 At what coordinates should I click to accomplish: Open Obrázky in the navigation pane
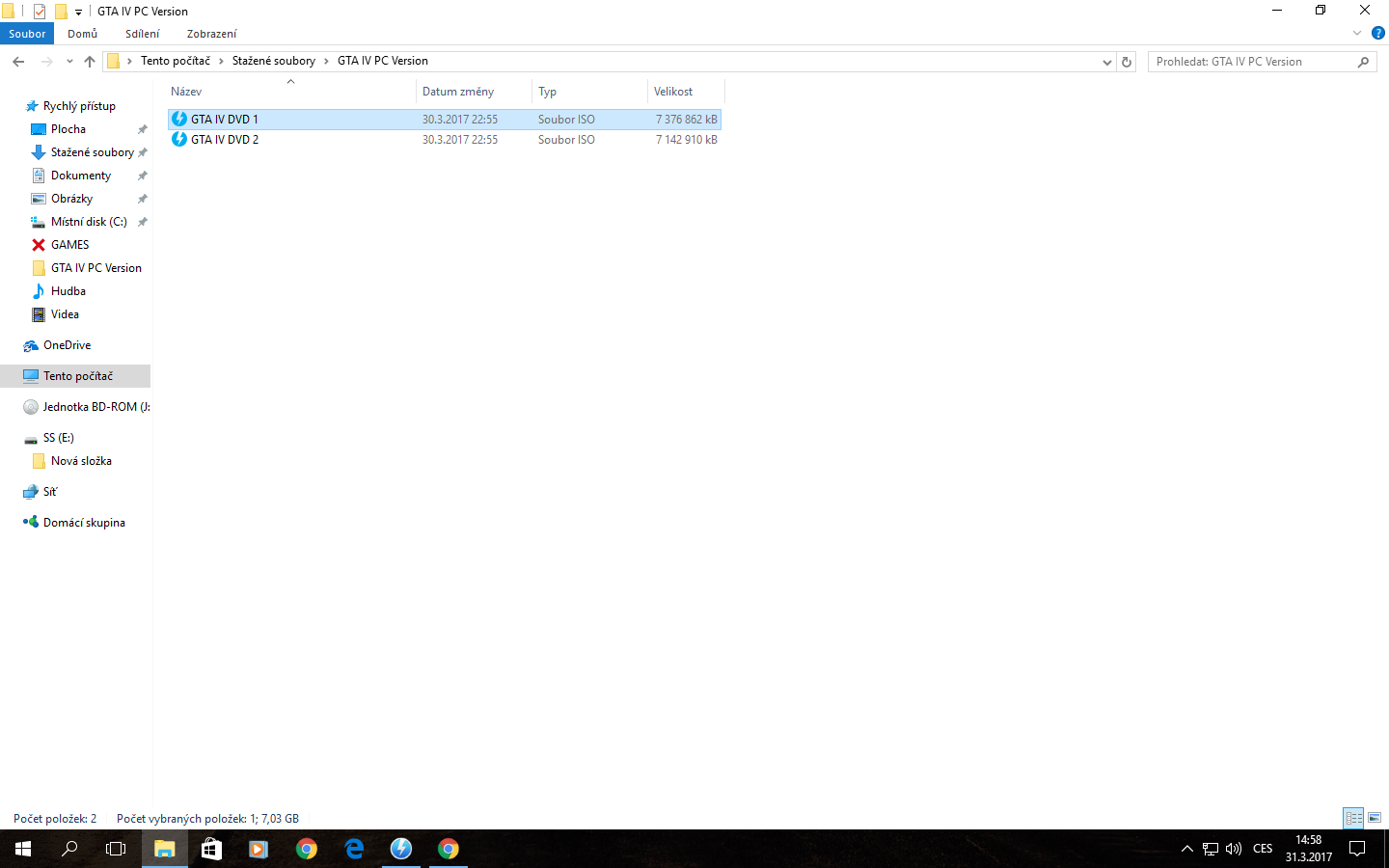tap(72, 199)
